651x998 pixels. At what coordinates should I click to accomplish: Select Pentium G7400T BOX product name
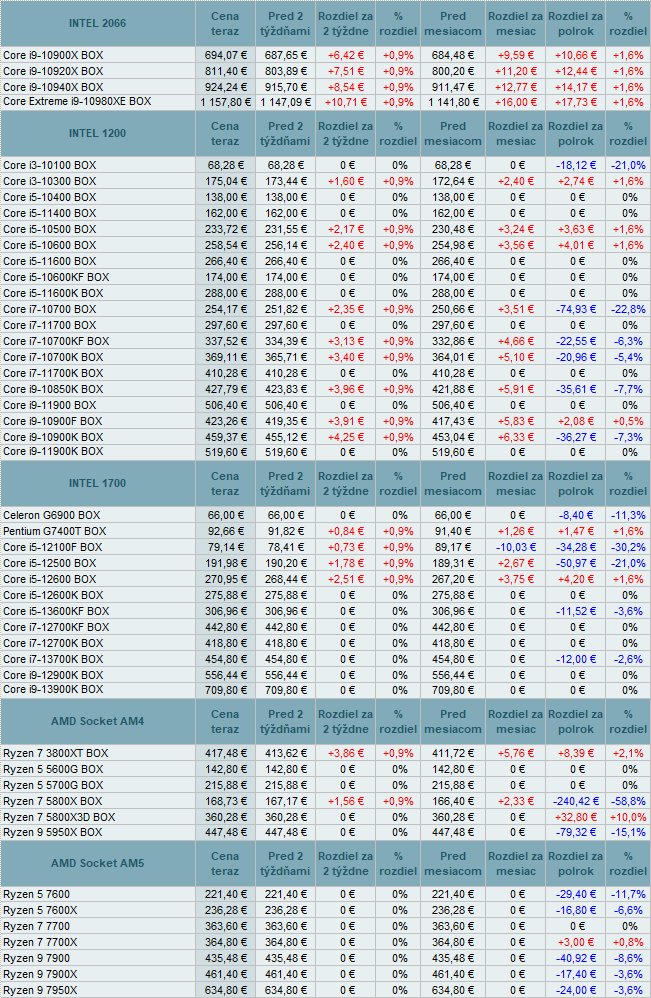(55, 531)
